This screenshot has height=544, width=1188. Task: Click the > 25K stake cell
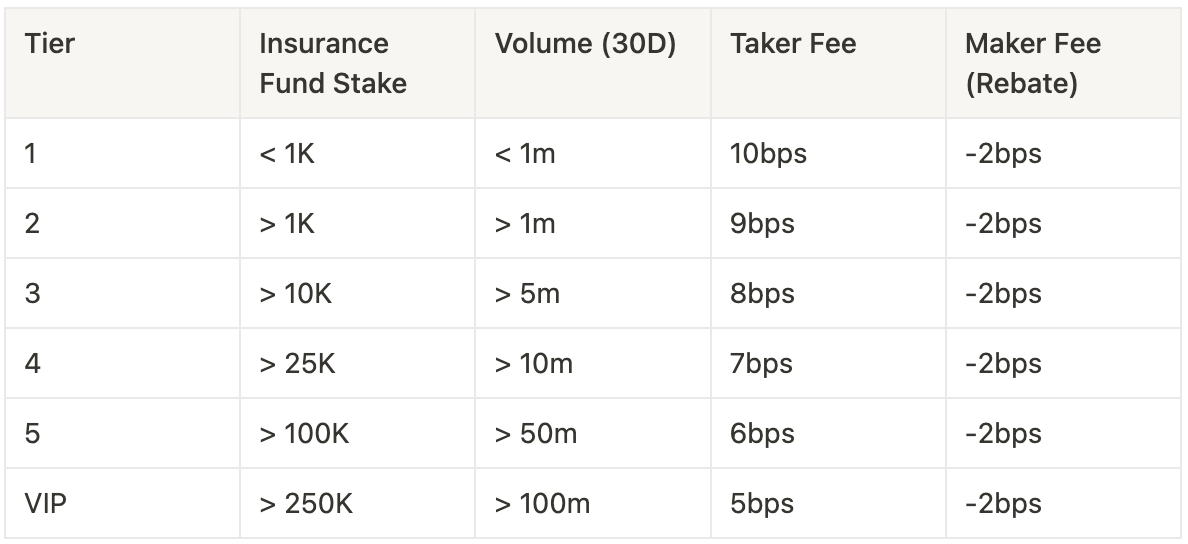click(297, 364)
